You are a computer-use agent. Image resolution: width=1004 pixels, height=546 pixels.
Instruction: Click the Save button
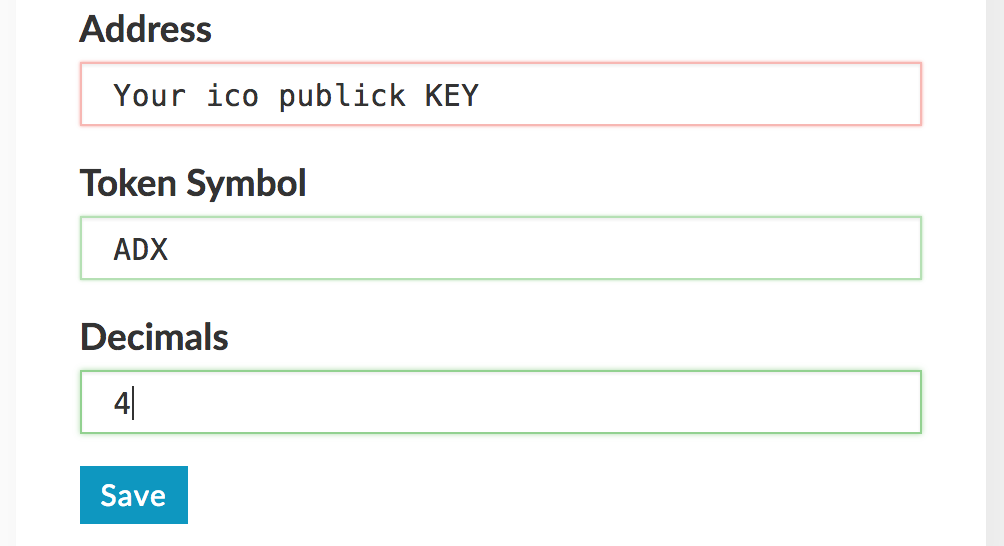click(x=133, y=495)
